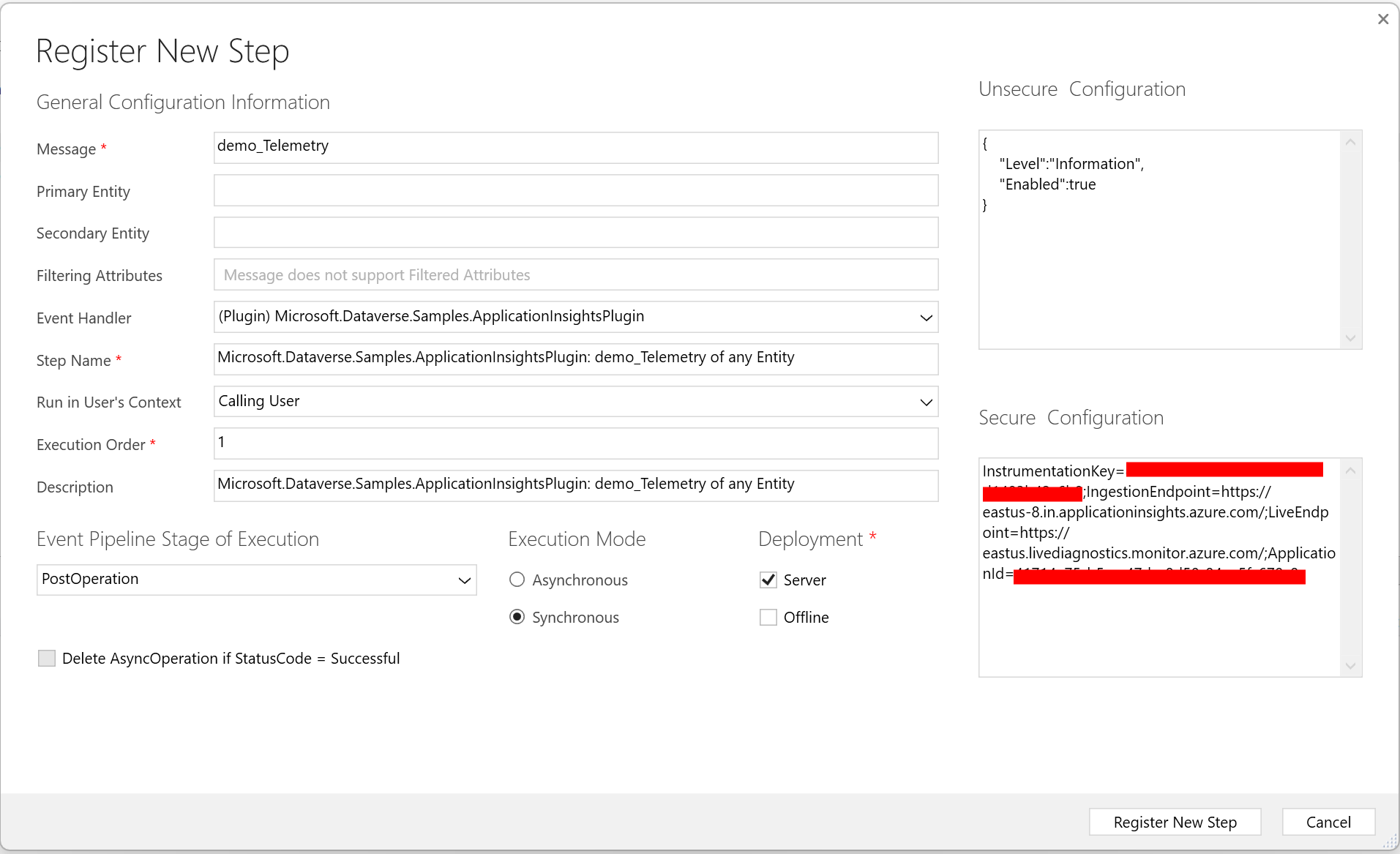Click the Execution Order field

[575, 443]
